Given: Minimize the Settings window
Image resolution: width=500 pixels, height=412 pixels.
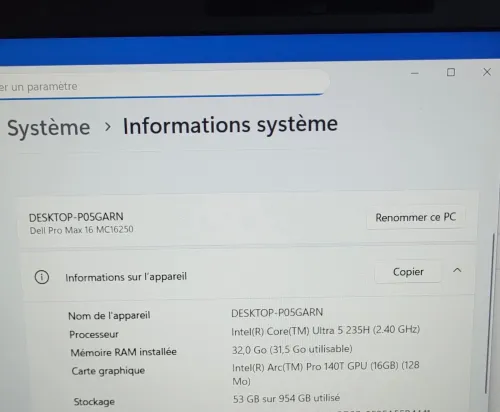Looking at the screenshot, I should point(415,73).
